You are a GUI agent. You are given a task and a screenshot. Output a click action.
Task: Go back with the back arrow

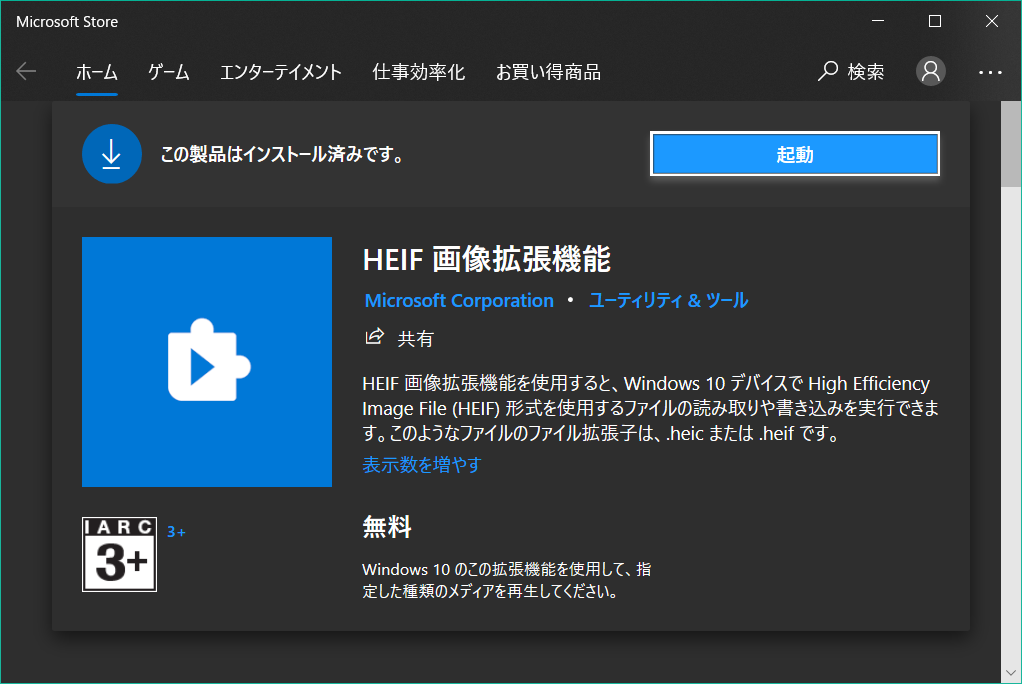[x=26, y=71]
